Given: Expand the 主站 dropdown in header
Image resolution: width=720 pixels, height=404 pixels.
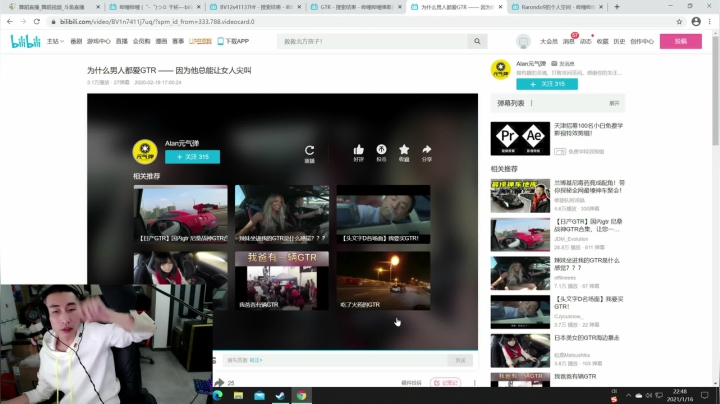Looking at the screenshot, I should coord(55,41).
